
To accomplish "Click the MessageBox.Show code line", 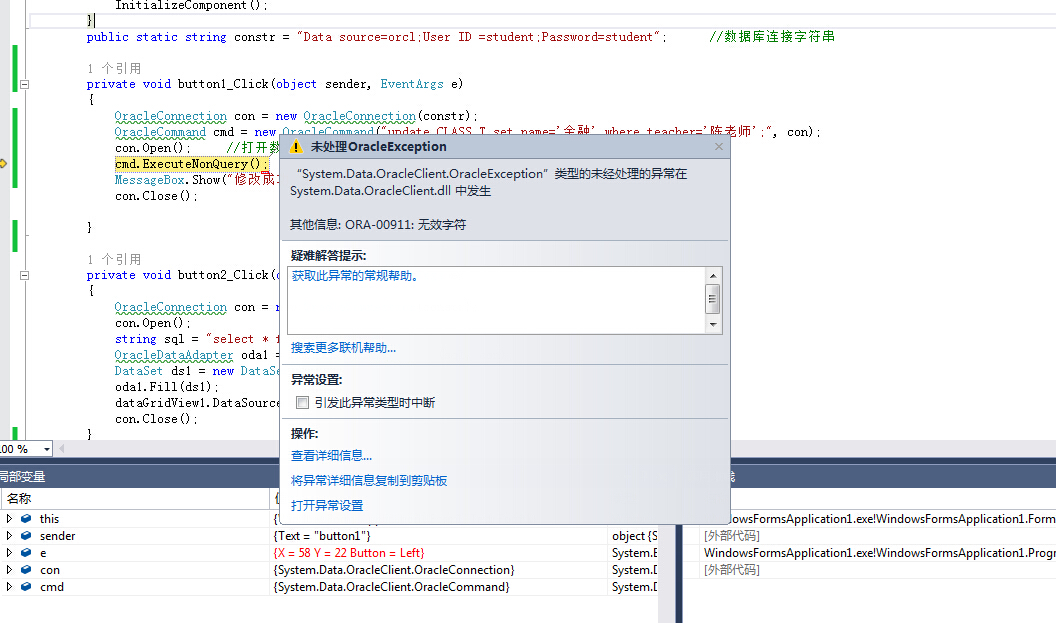I will coord(195,180).
